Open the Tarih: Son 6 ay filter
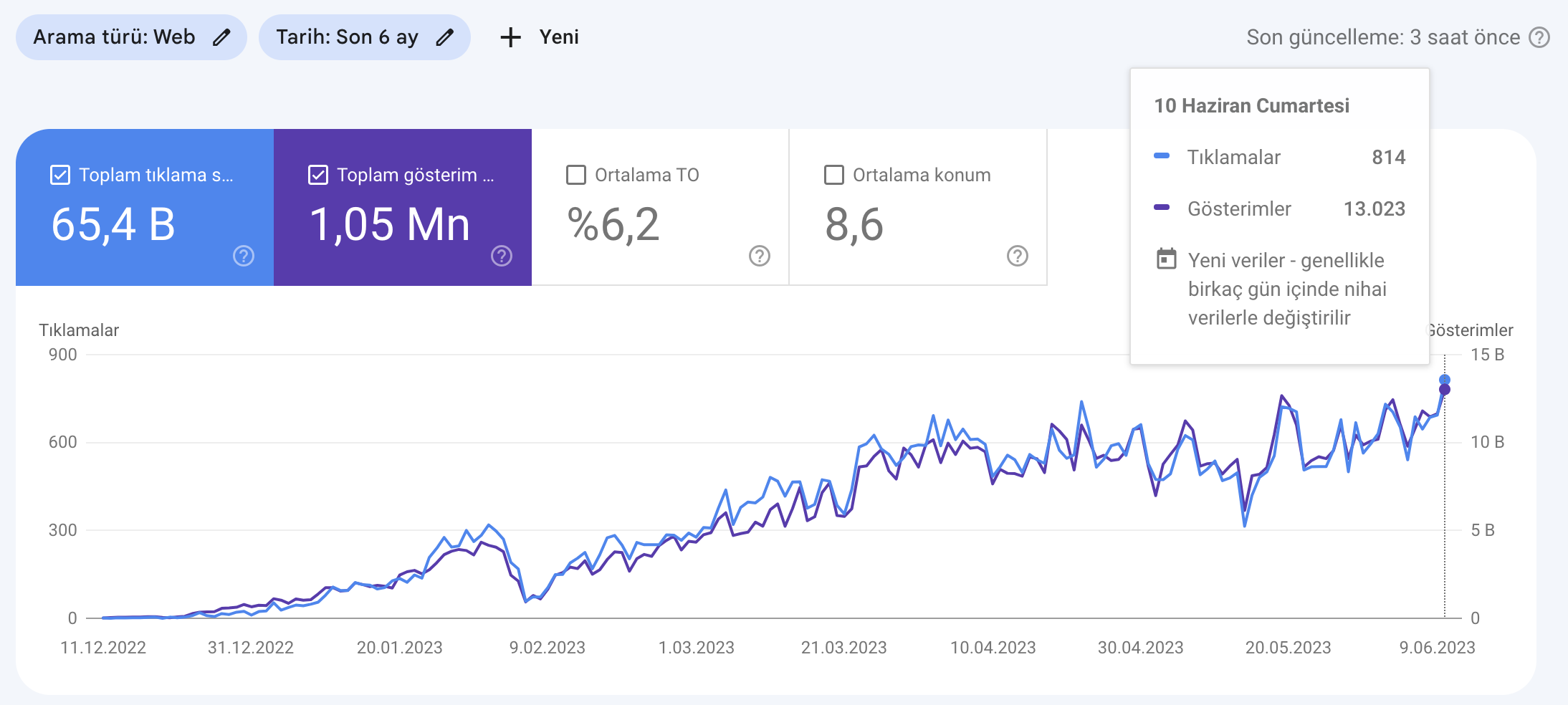Screen dimensions: 1568x705 (365, 37)
